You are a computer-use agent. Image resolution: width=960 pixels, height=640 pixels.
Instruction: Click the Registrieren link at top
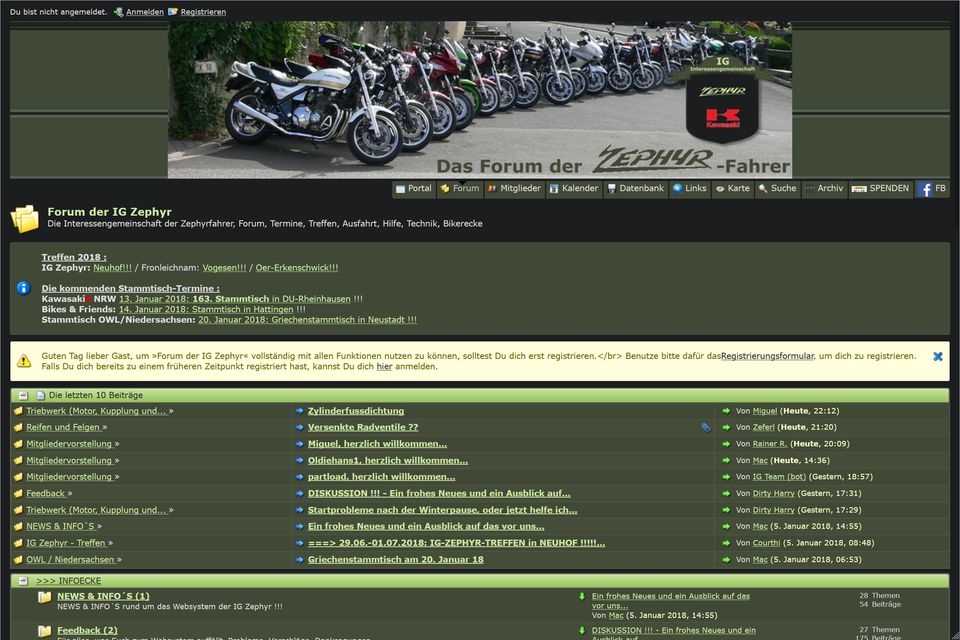click(203, 12)
